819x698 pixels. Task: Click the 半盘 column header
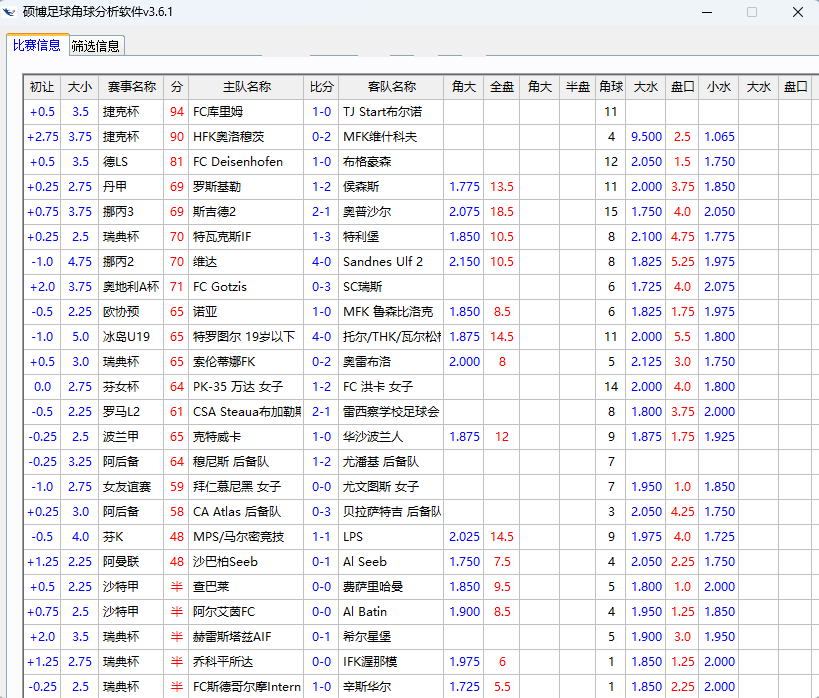pos(577,87)
